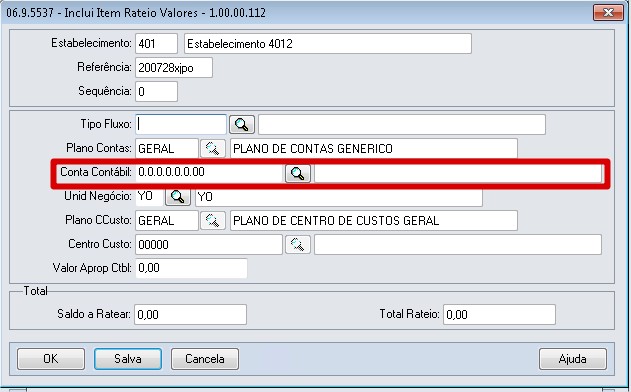Click the Total group box title
The image size is (631, 392).
[x=35, y=291]
